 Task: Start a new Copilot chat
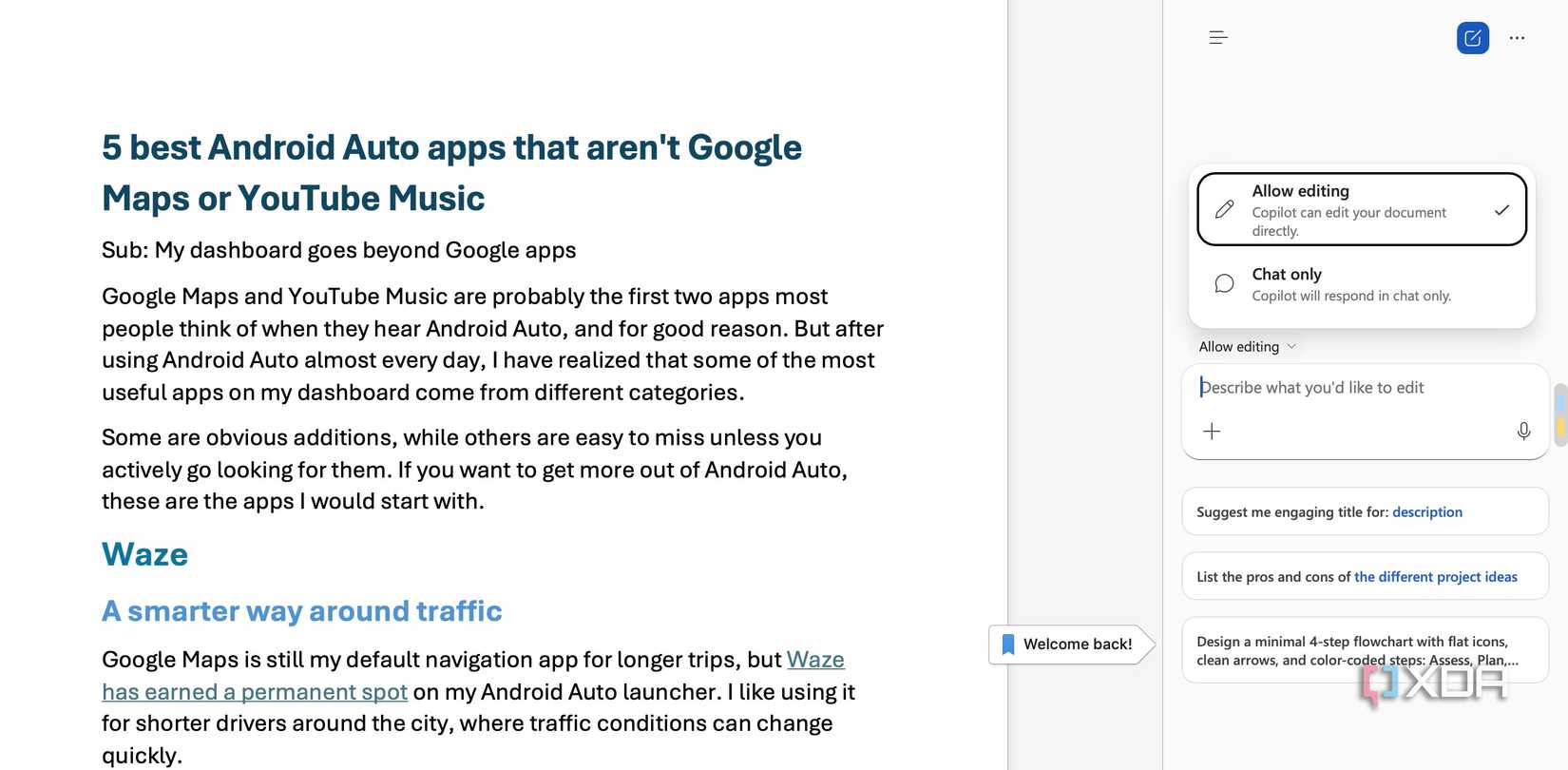[1473, 38]
